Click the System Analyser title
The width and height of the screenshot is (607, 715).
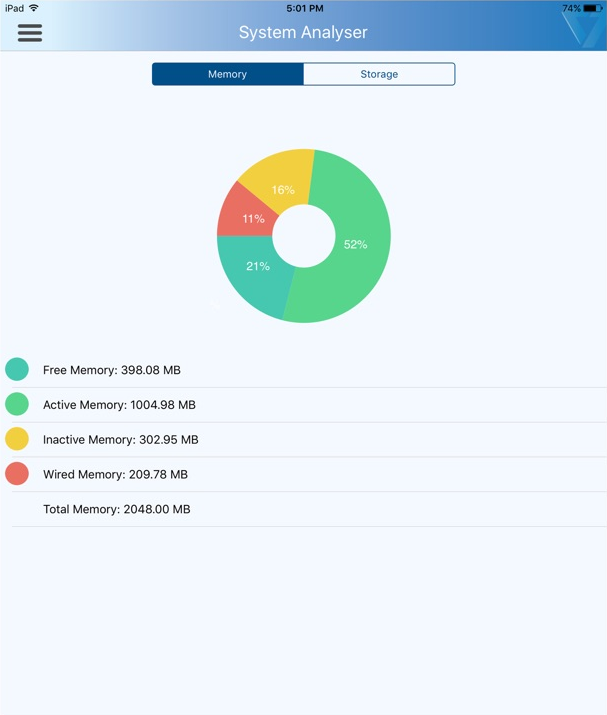pyautogui.click(x=303, y=32)
